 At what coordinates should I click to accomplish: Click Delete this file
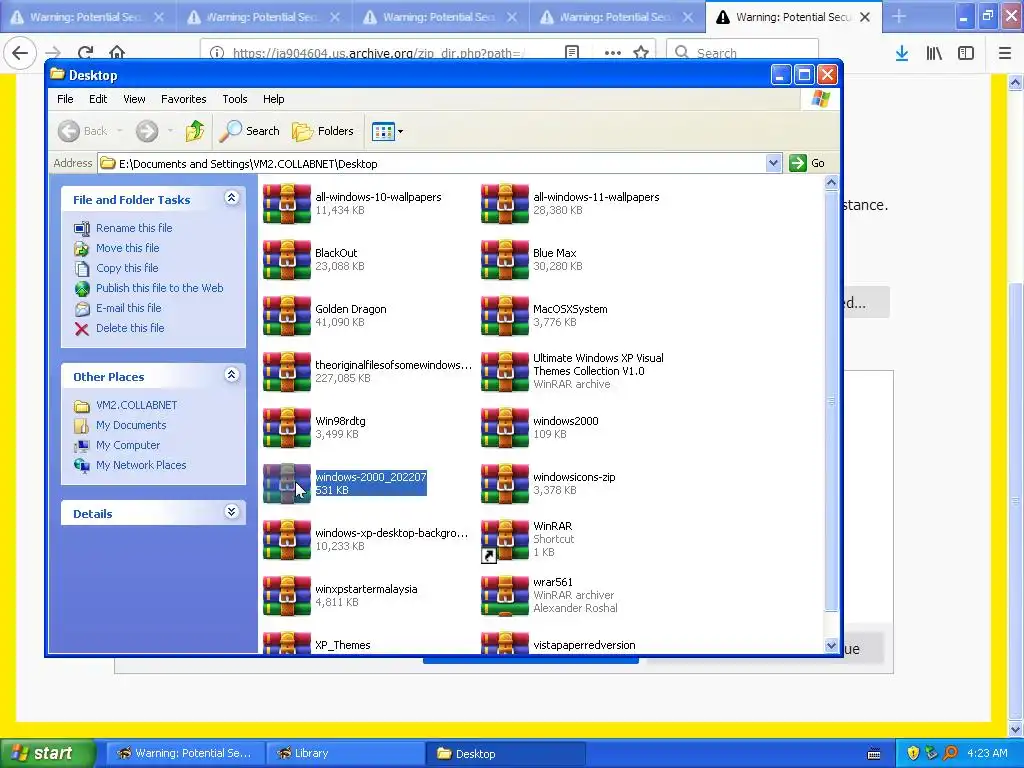click(130, 328)
